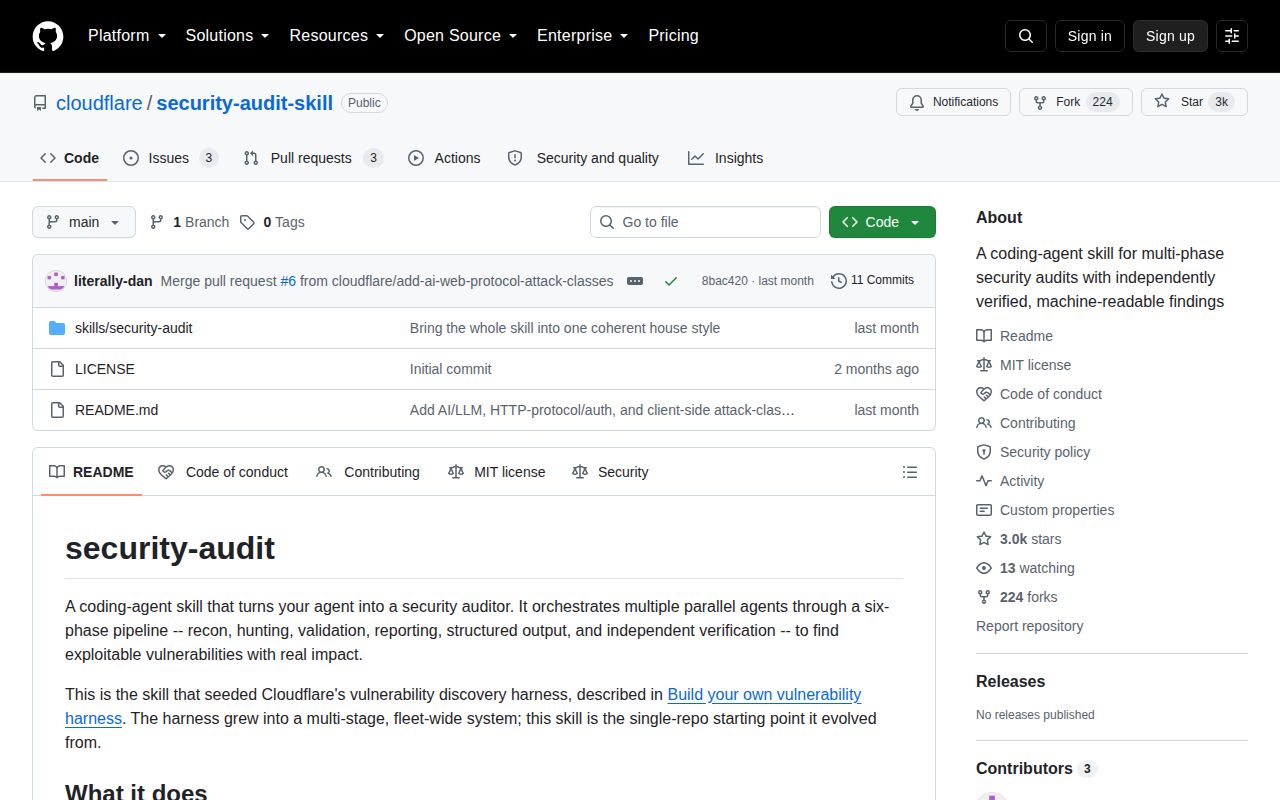Click the tag icon beside 0 Tags
The image size is (1280, 800).
pyautogui.click(x=247, y=222)
